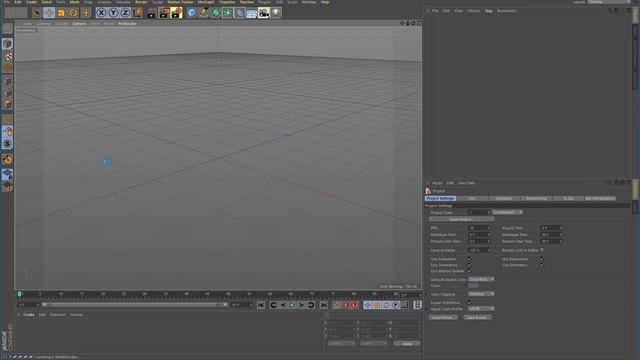640x360 pixels.
Task: Activate the Scale tool
Action: (61, 13)
